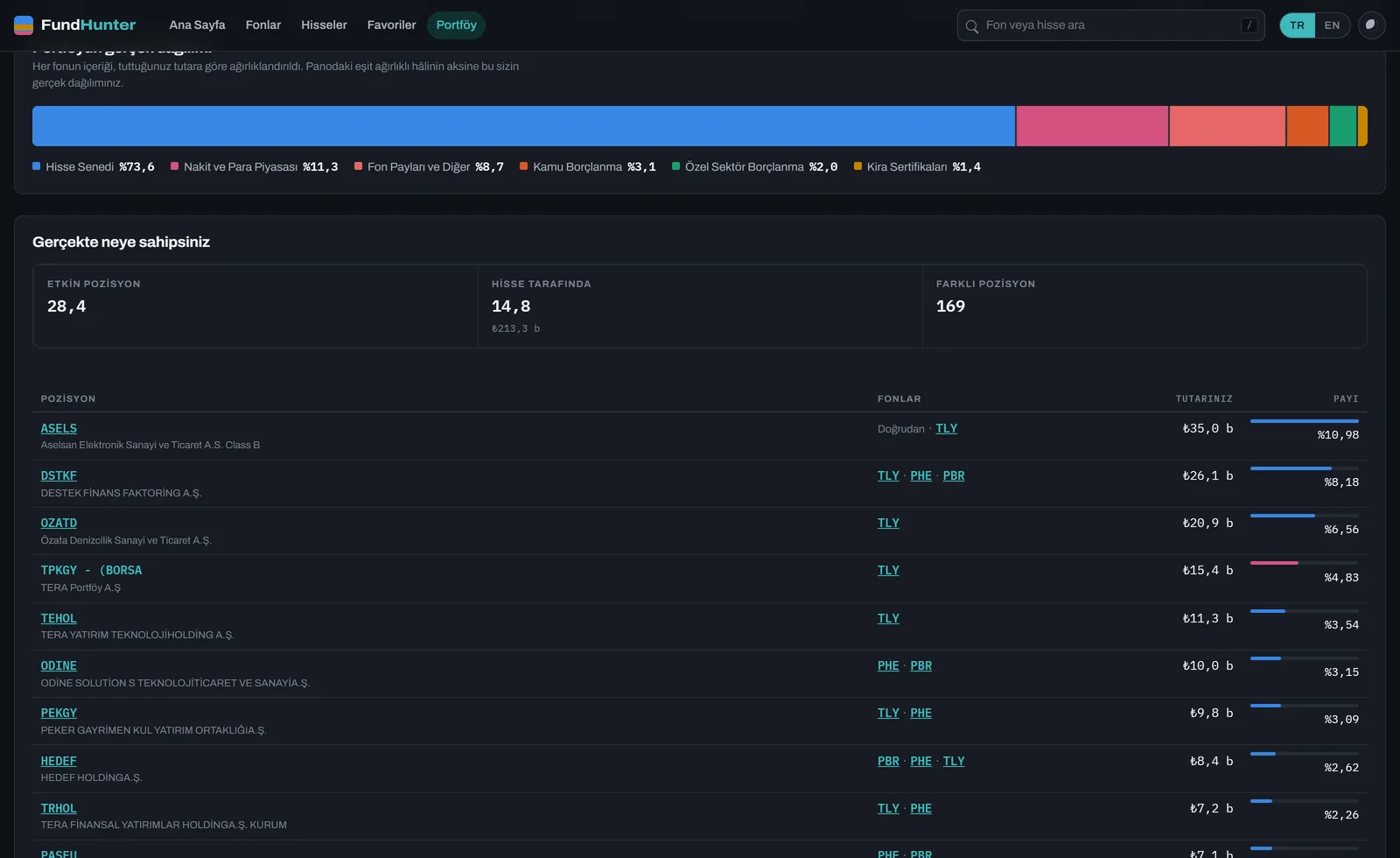Viewport: 1400px width, 858px height.
Task: Open the DSTKF position link
Action: (x=59, y=475)
